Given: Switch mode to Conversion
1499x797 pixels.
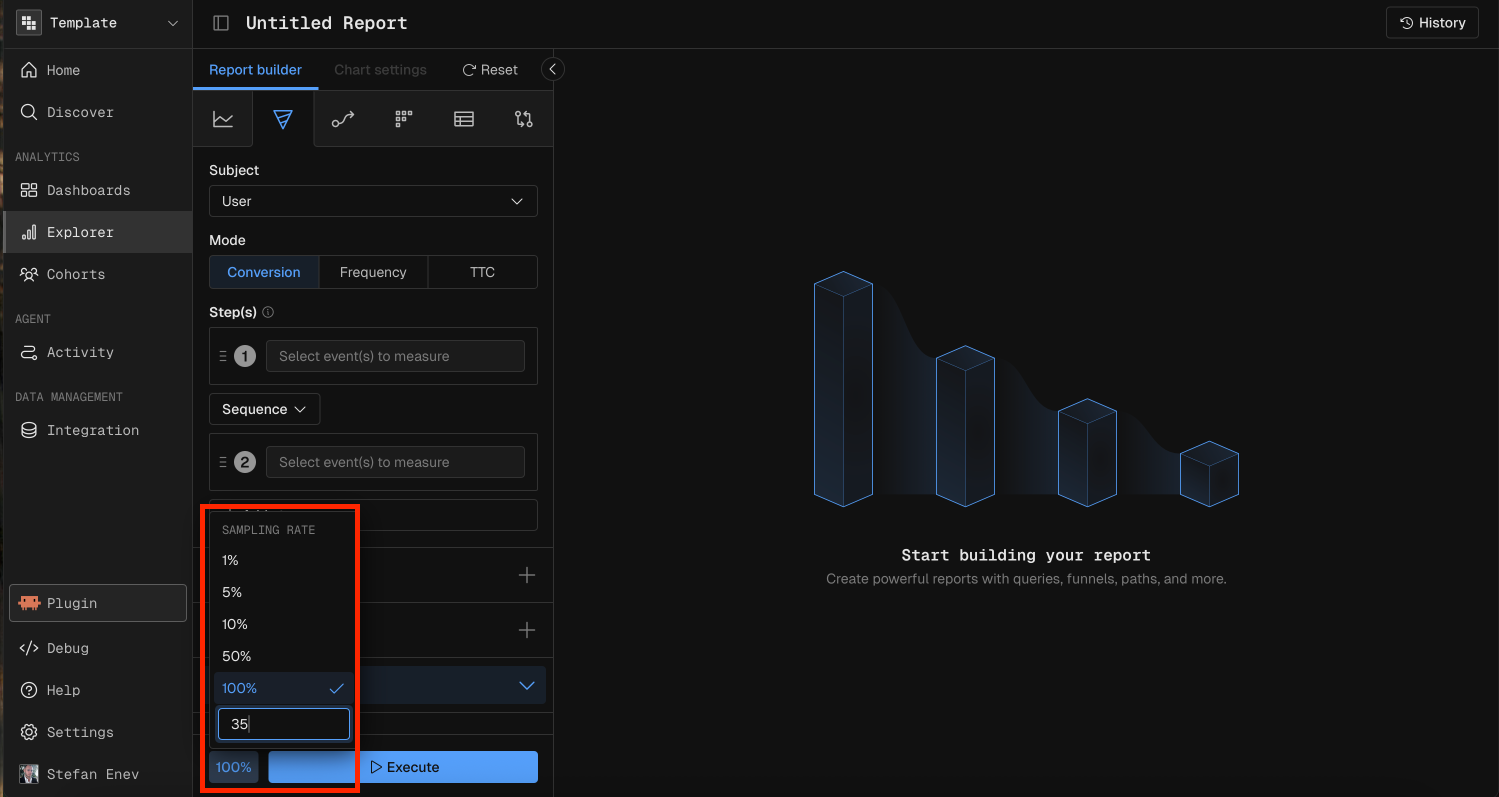Looking at the screenshot, I should (x=264, y=272).
